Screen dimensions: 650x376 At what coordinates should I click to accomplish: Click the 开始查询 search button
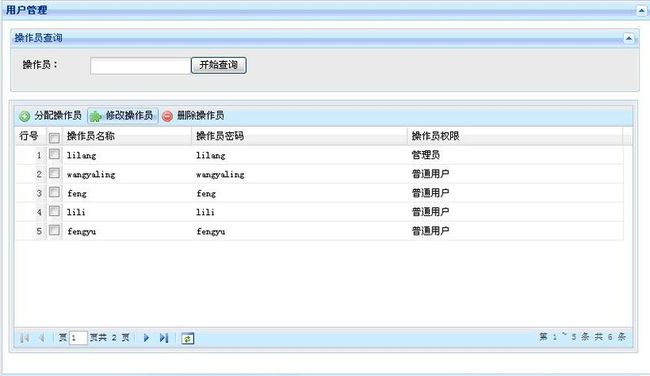(x=218, y=65)
